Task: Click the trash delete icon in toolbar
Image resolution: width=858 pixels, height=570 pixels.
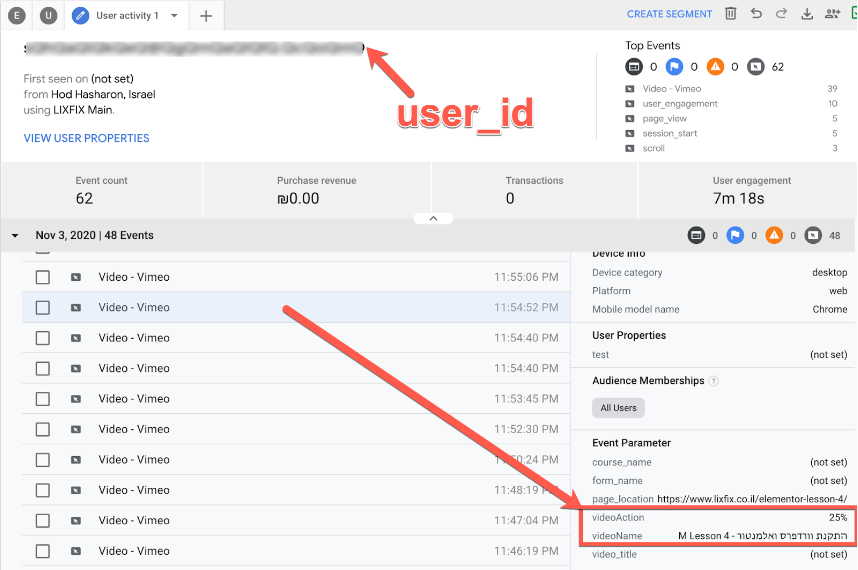Action: coord(731,14)
